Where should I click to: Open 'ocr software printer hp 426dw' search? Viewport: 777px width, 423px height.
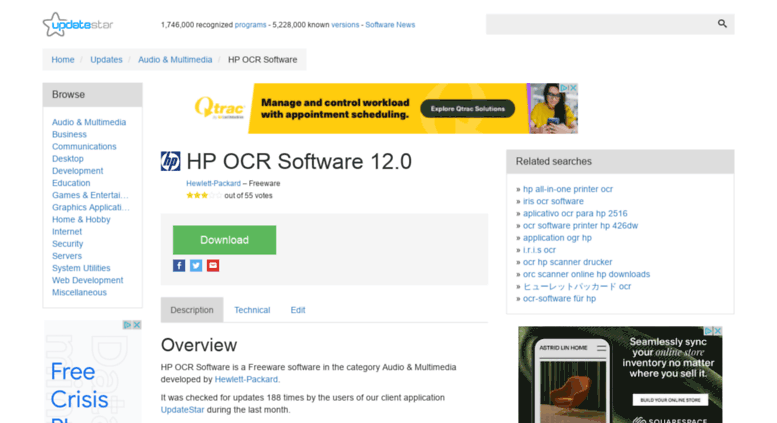(x=580, y=225)
